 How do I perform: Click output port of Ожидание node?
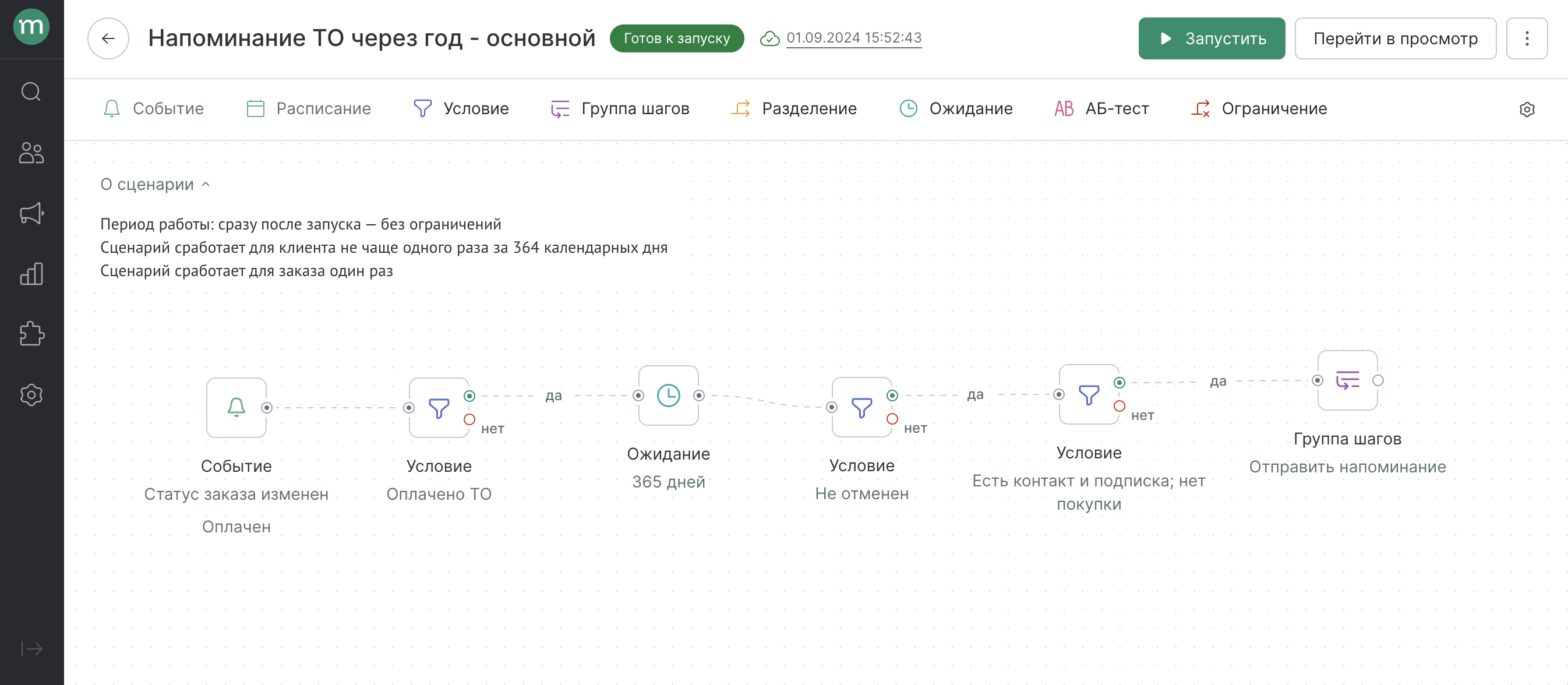point(699,395)
